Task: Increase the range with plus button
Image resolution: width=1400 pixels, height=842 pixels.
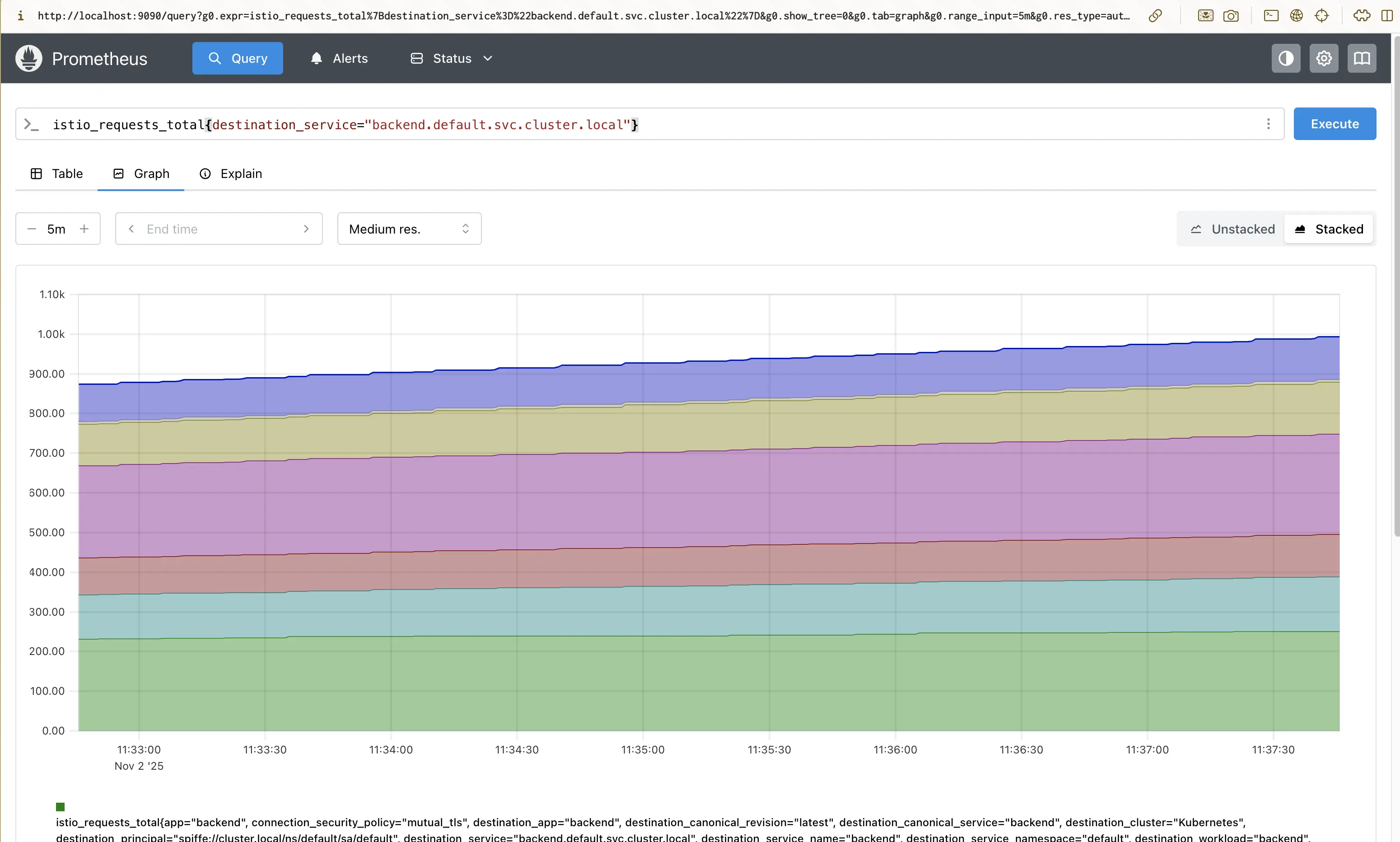Action: [84, 229]
